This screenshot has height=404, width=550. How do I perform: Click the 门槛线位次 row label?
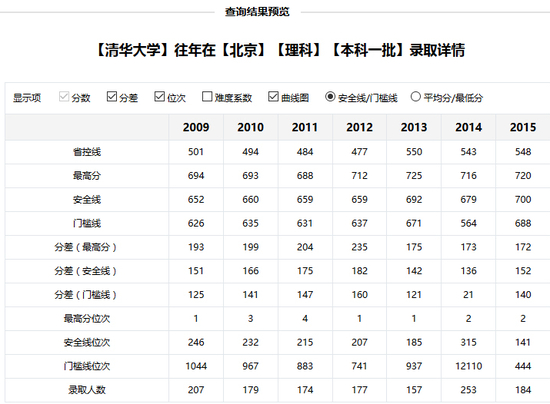(x=87, y=366)
